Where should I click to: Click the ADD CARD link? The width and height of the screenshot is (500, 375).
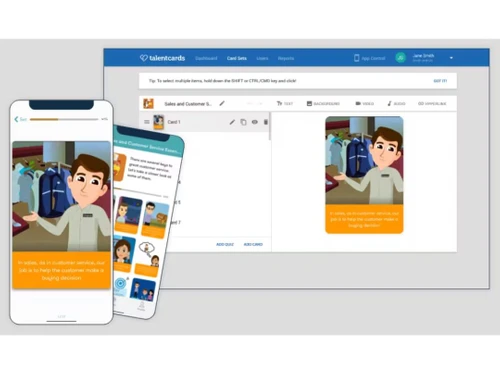click(253, 244)
